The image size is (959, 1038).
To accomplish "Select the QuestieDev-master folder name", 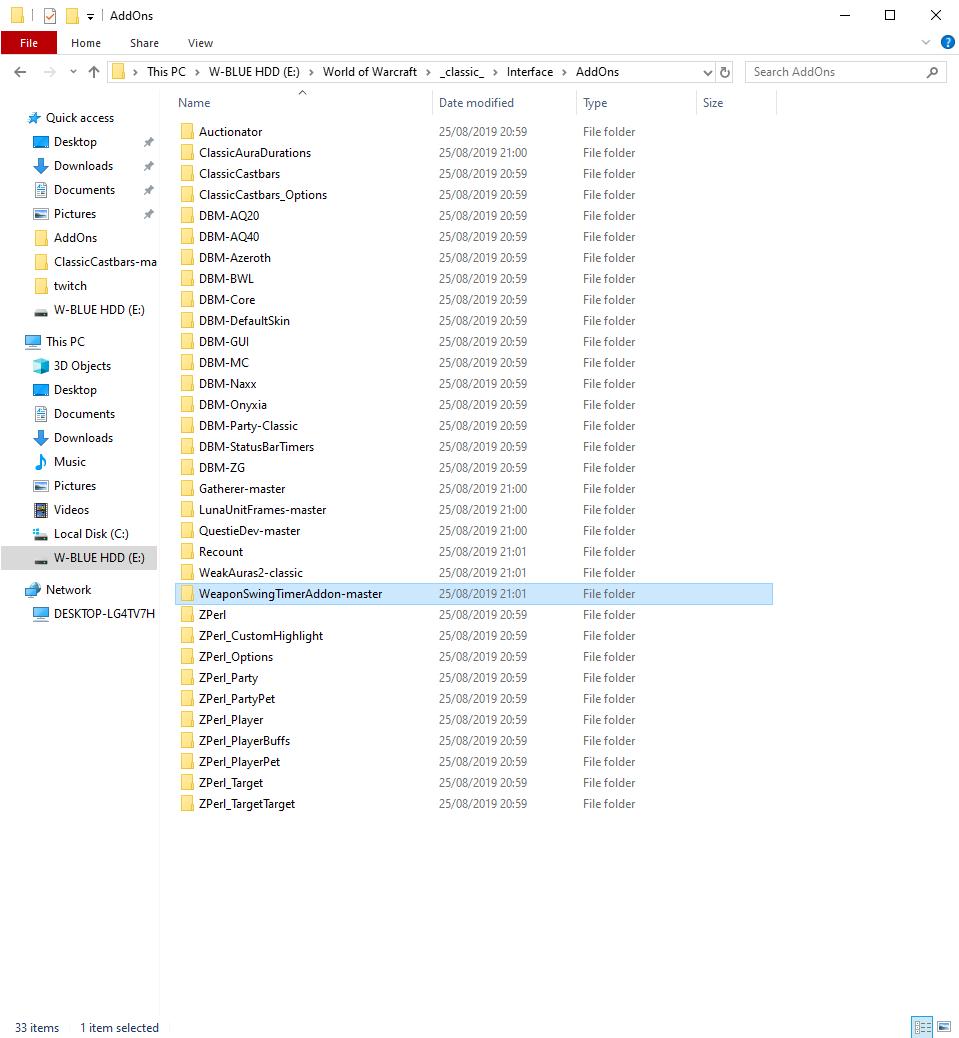I will (x=250, y=531).
